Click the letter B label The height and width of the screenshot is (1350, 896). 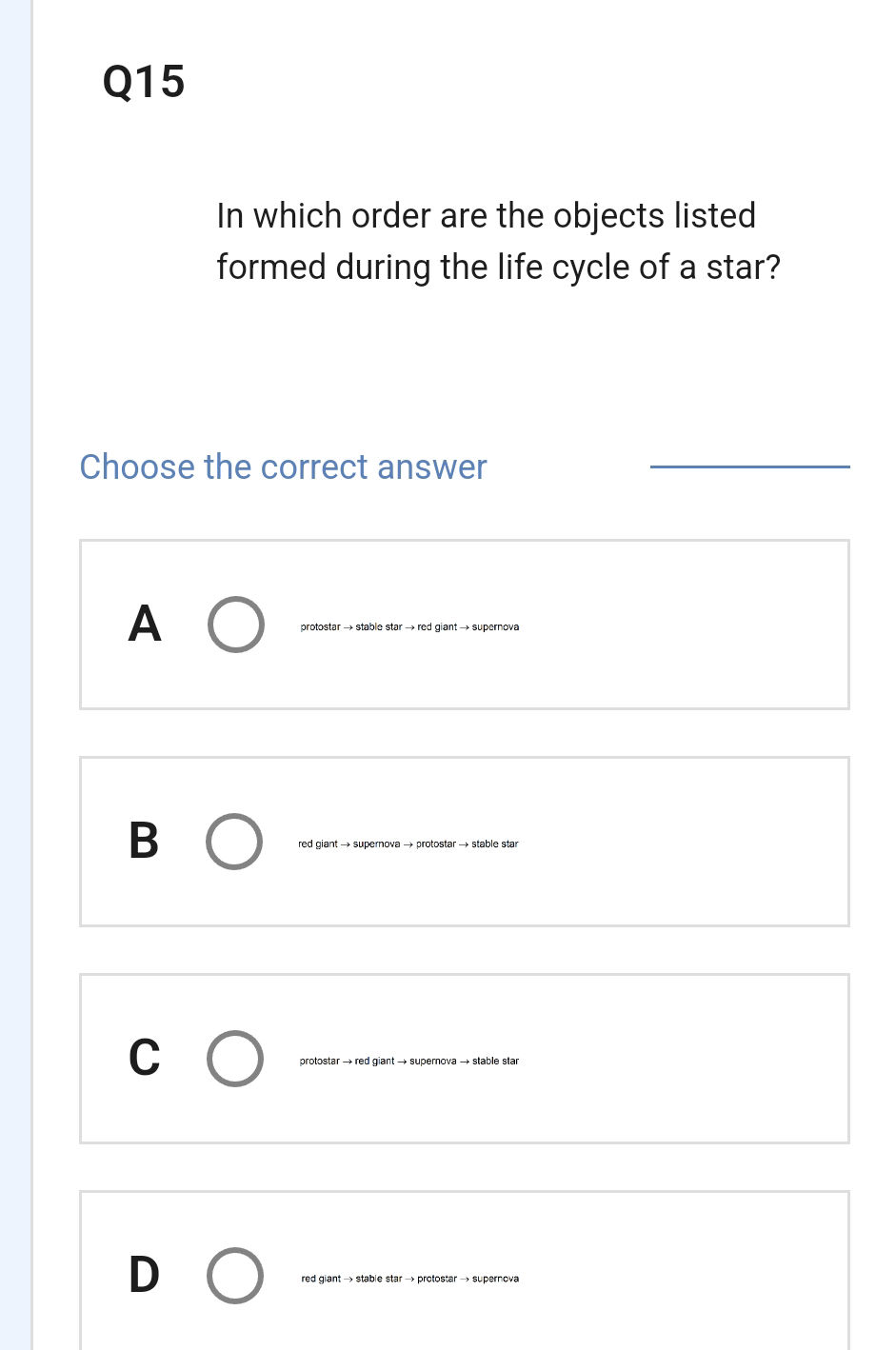144,843
